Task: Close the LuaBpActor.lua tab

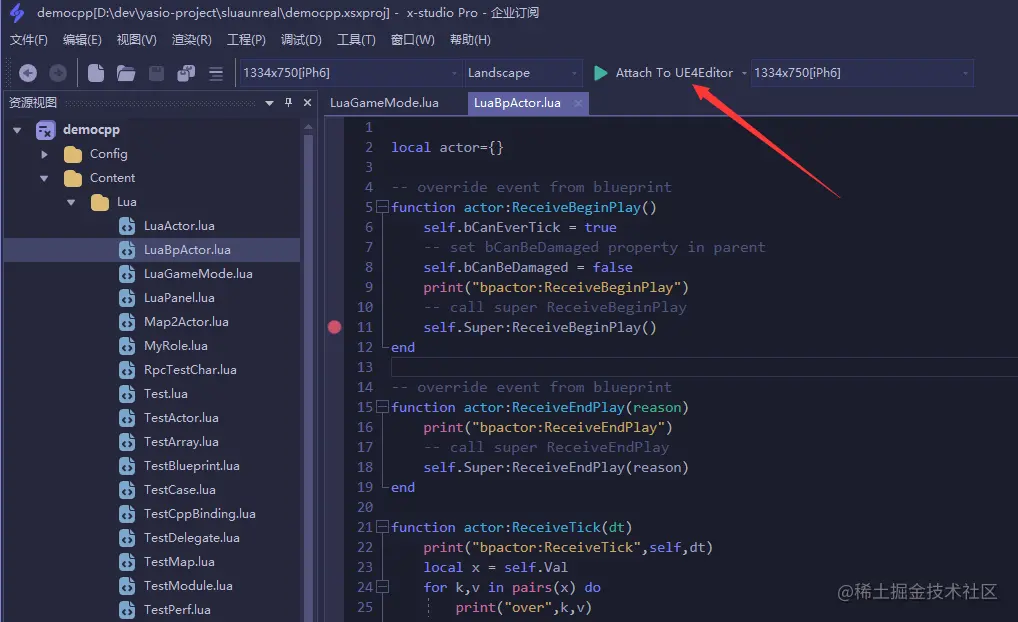Action: pyautogui.click(x=578, y=103)
